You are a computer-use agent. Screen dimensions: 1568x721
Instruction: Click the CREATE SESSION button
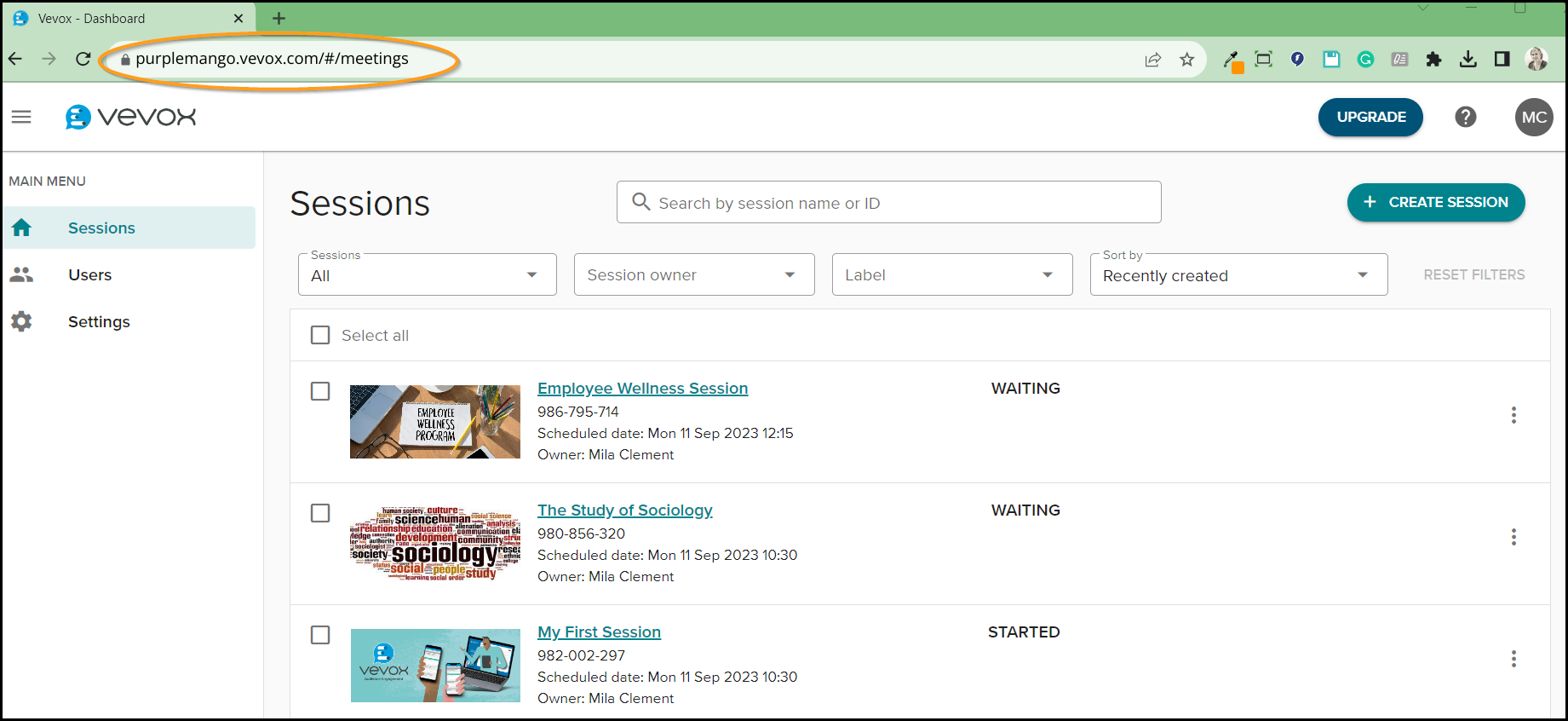coord(1436,202)
